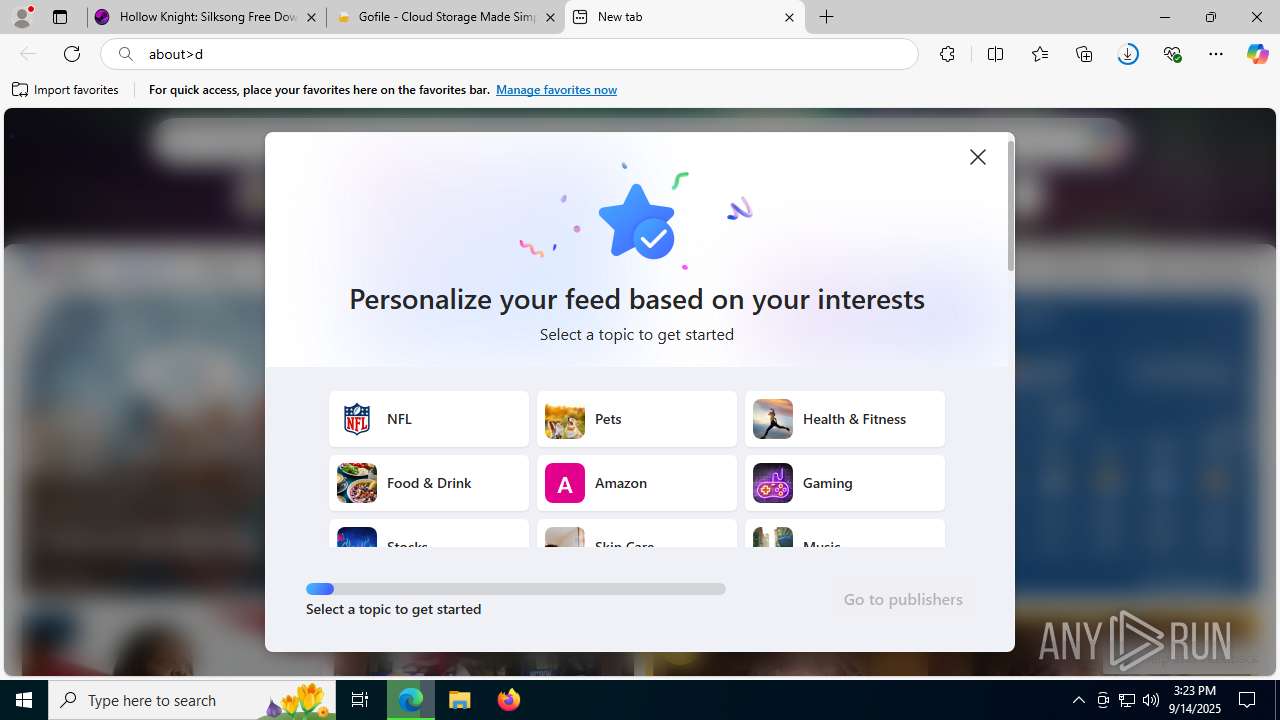This screenshot has height=720, width=1280.
Task: Click the topic selection progress bar
Action: click(x=516, y=589)
